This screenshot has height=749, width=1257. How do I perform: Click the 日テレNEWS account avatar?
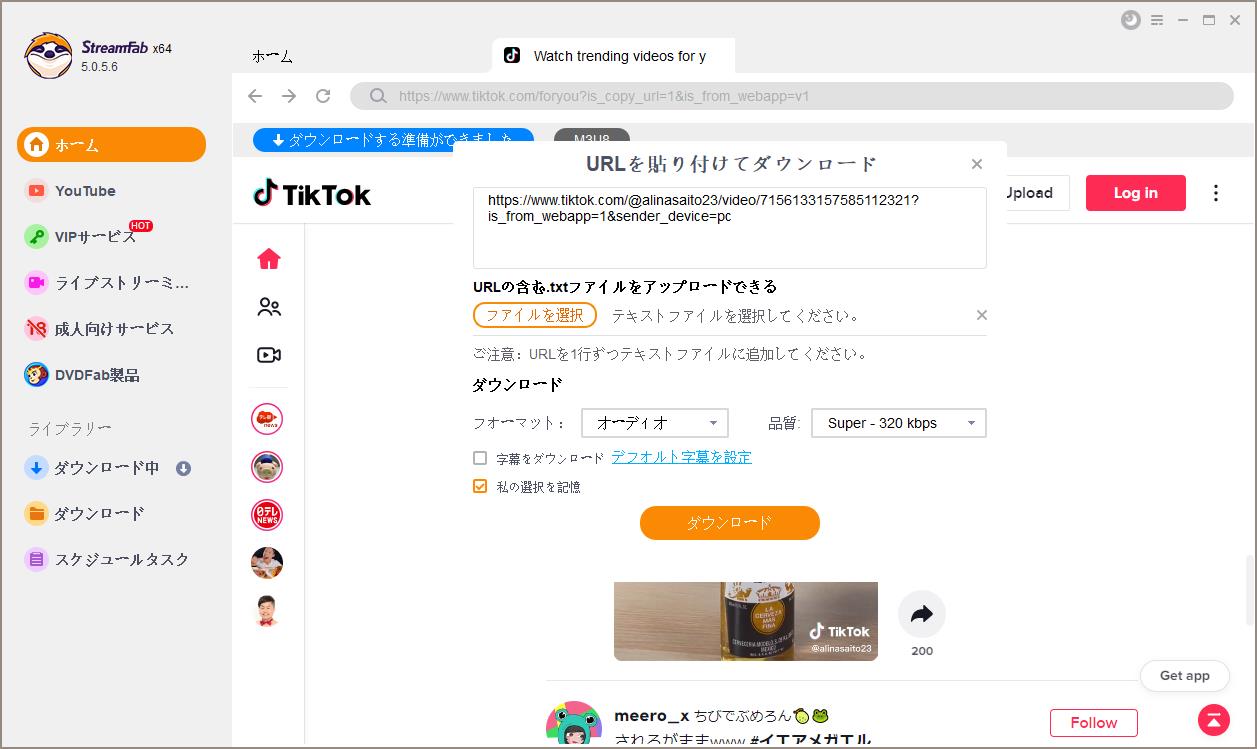click(267, 515)
